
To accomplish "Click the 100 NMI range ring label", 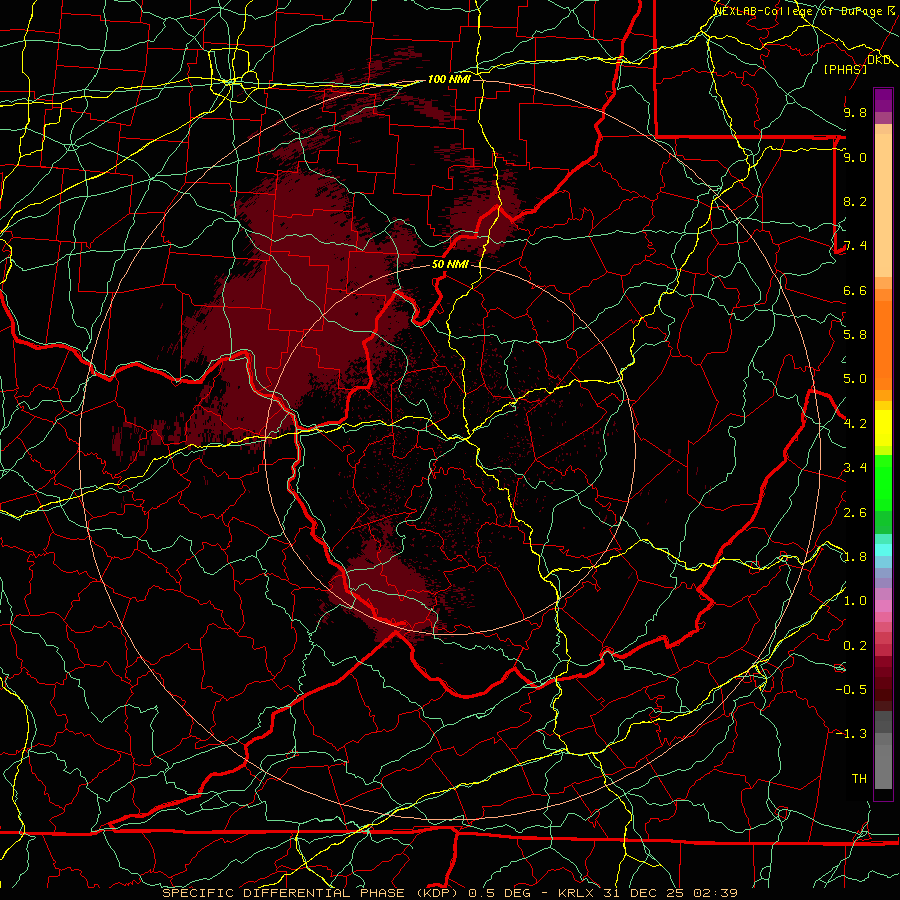I will (449, 79).
